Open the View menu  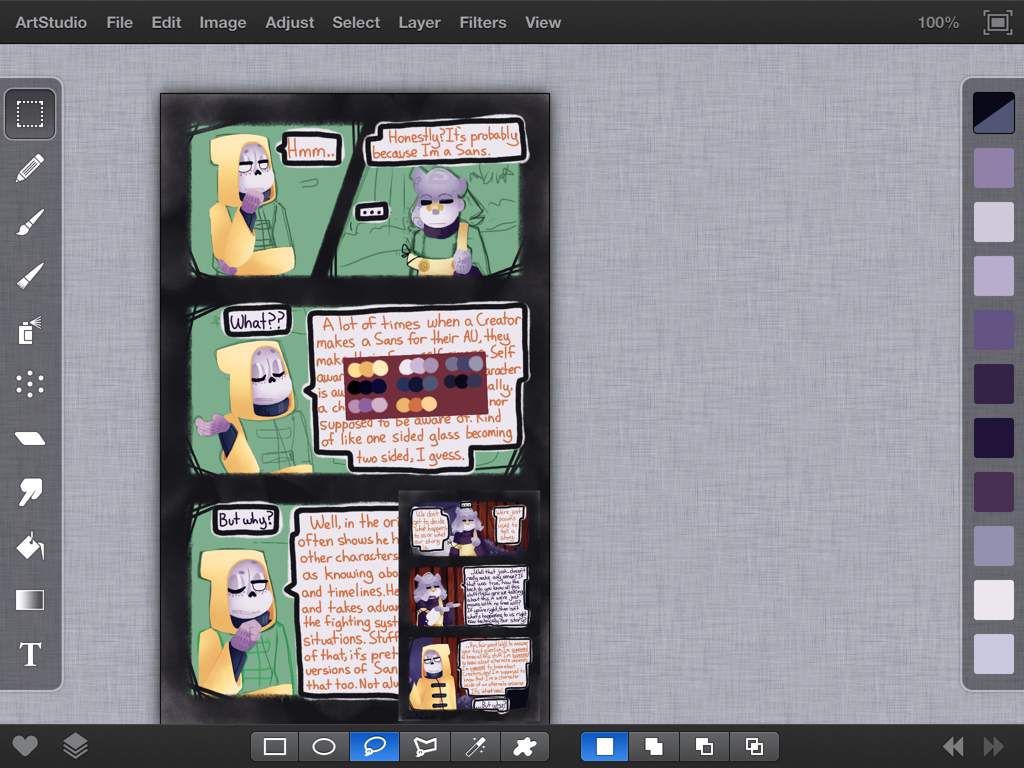click(x=543, y=22)
